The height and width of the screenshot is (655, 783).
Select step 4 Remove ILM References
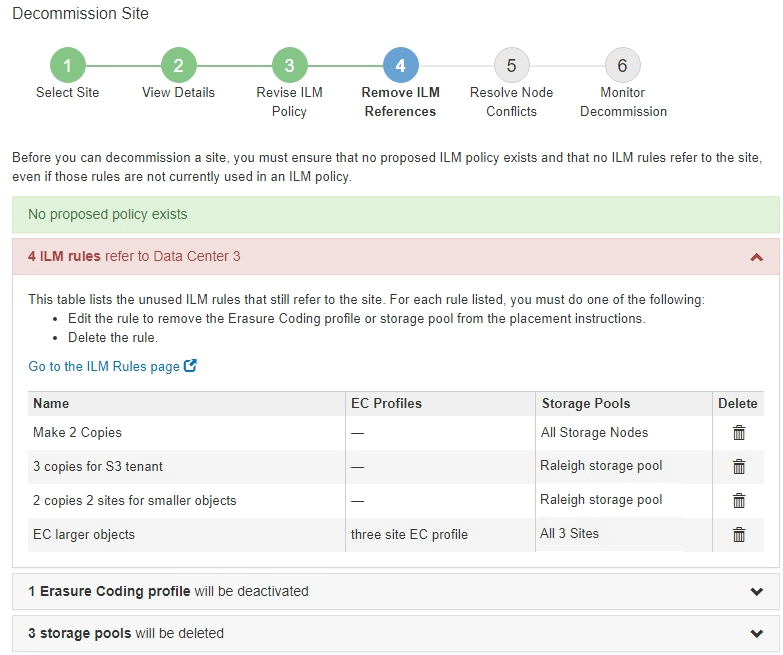pos(400,66)
